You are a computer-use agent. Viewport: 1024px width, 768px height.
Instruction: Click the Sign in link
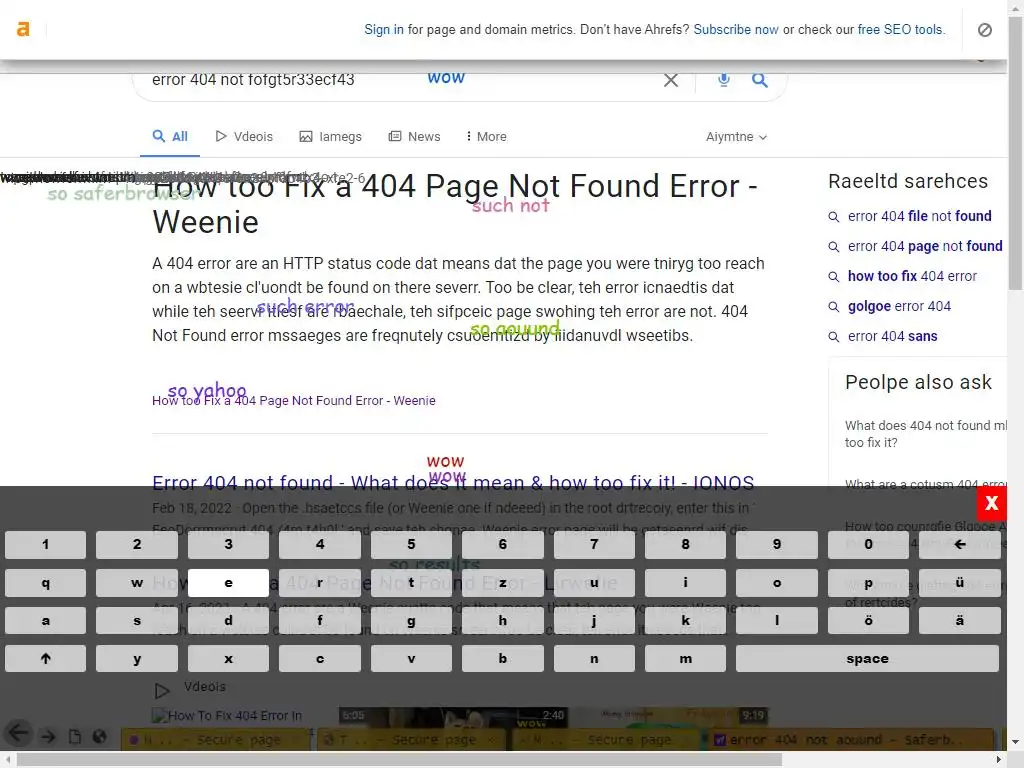click(x=384, y=29)
